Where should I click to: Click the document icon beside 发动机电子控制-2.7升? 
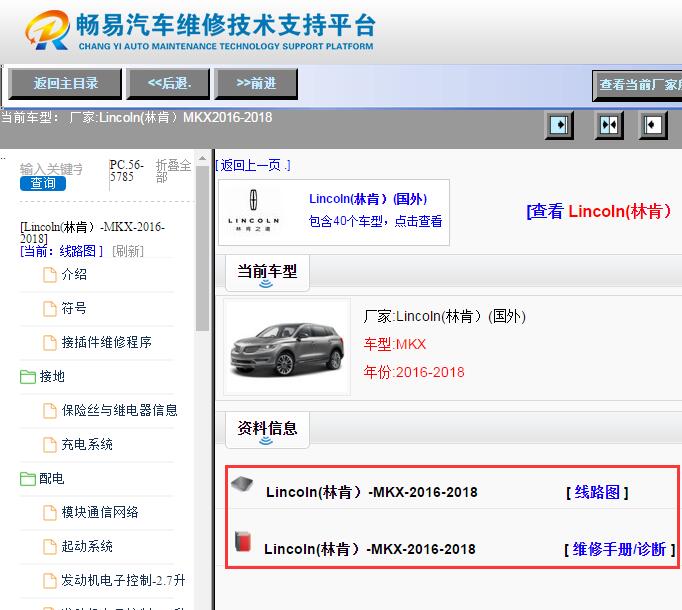[50, 580]
